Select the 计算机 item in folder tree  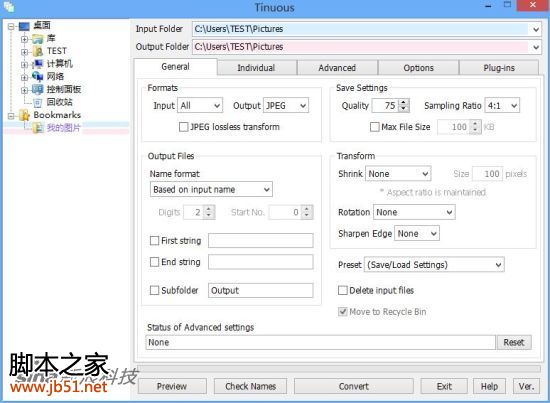pos(60,64)
